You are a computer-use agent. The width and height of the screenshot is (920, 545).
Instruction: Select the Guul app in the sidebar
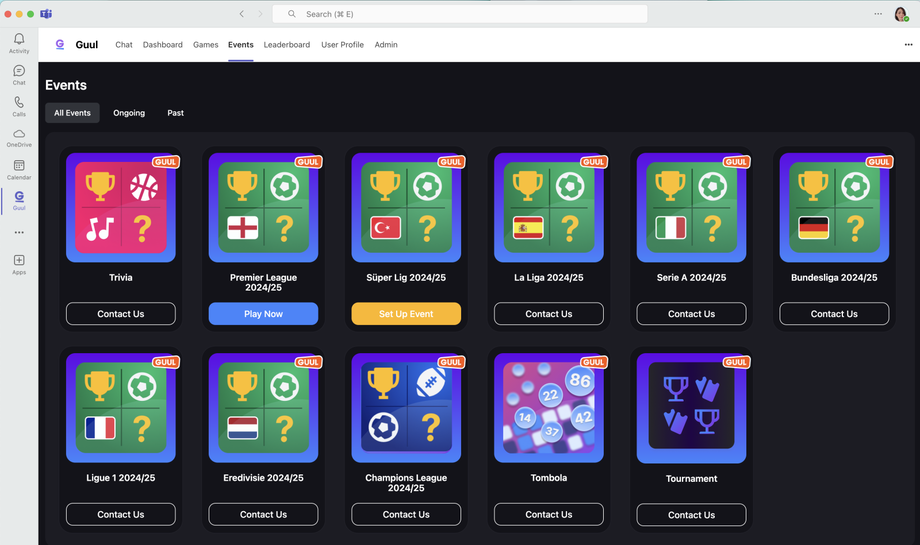19,201
